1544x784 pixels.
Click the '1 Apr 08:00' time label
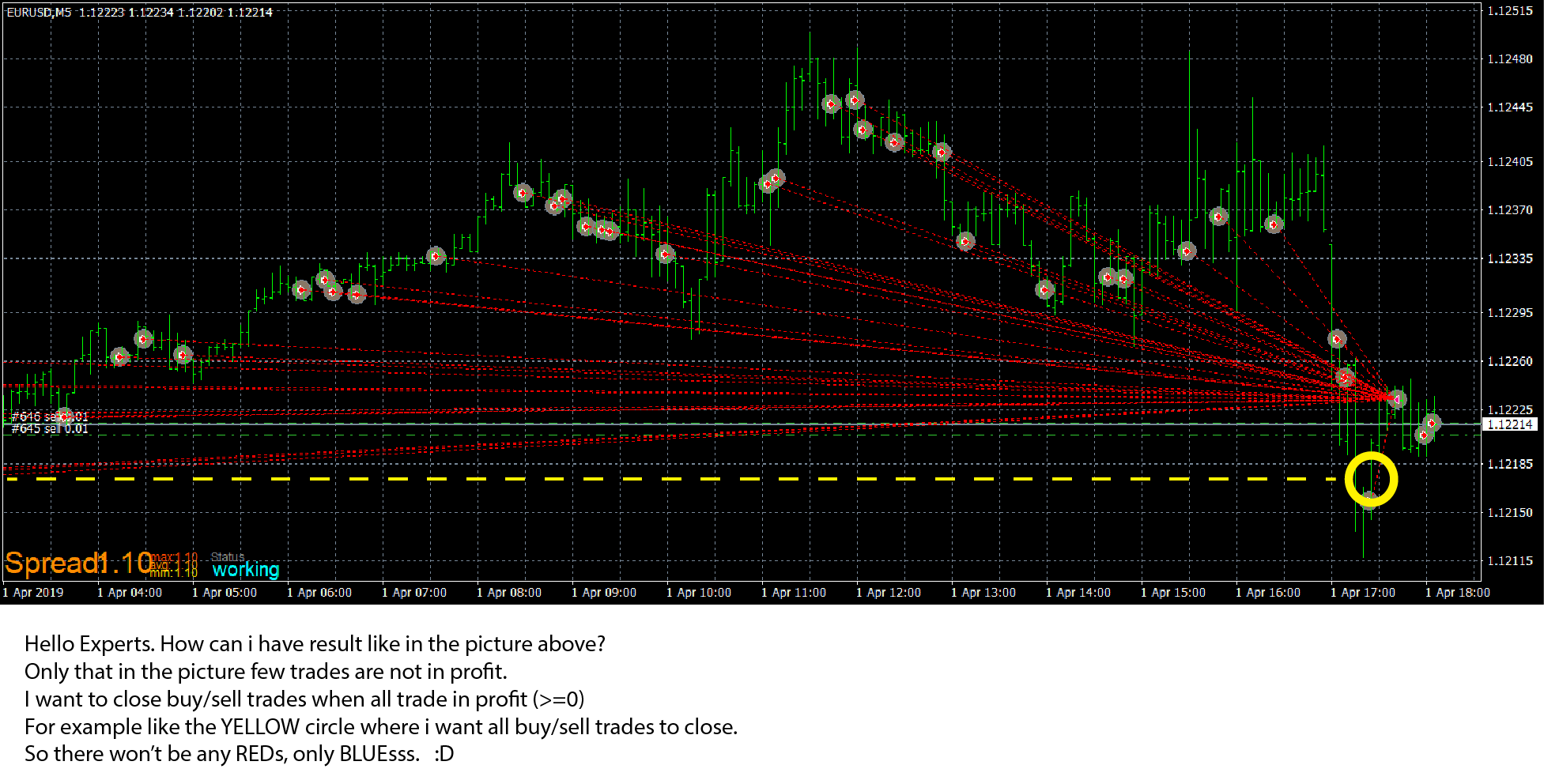coord(509,592)
